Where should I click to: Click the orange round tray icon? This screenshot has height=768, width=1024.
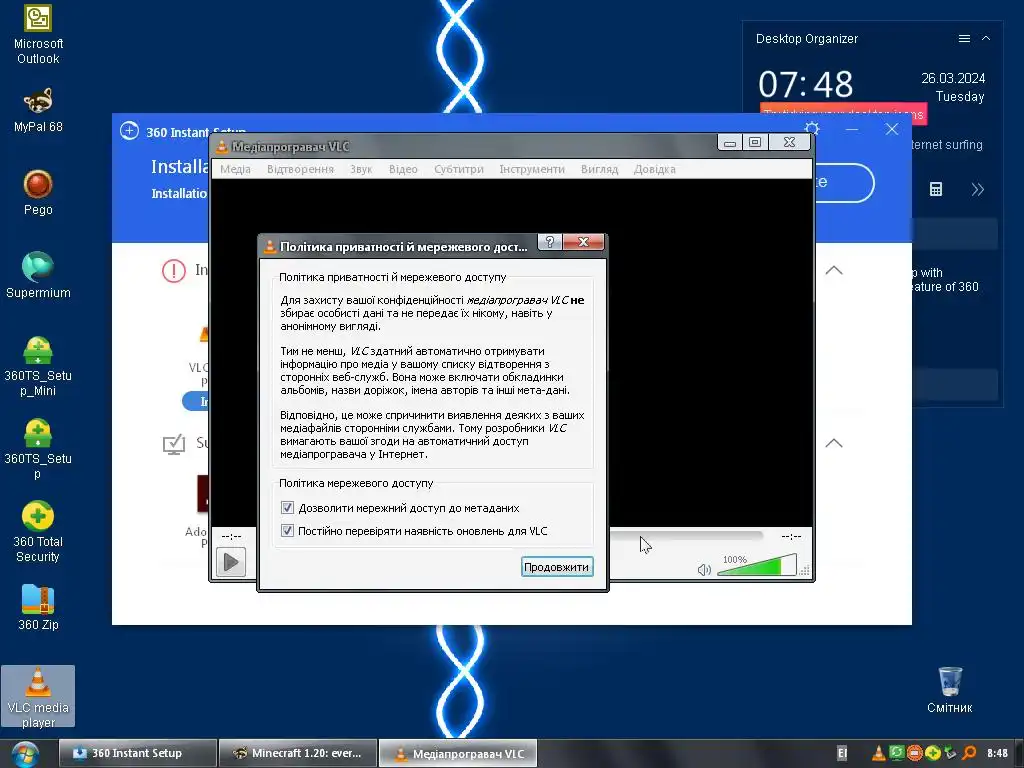click(915, 754)
